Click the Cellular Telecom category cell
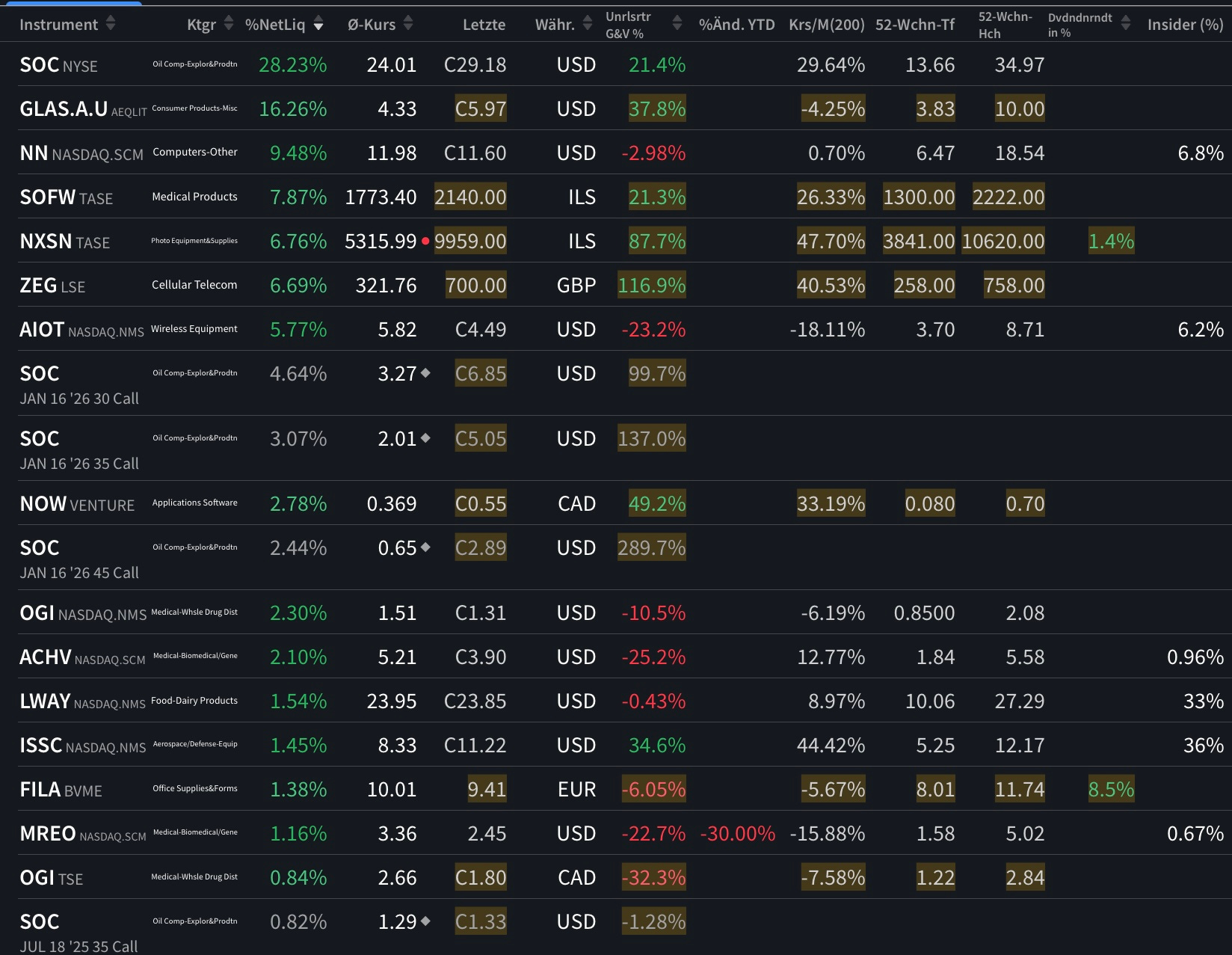Viewport: 1232px width, 955px height. (x=194, y=285)
